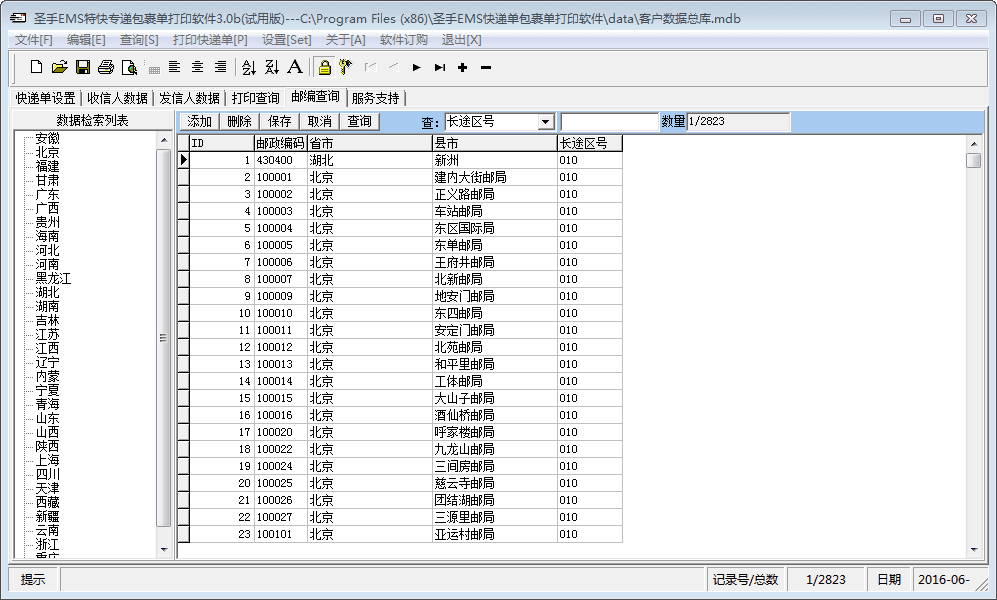Viewport: 997px width, 600px height.
Task: Click the 亚运村邮局 cell
Action: (495, 534)
